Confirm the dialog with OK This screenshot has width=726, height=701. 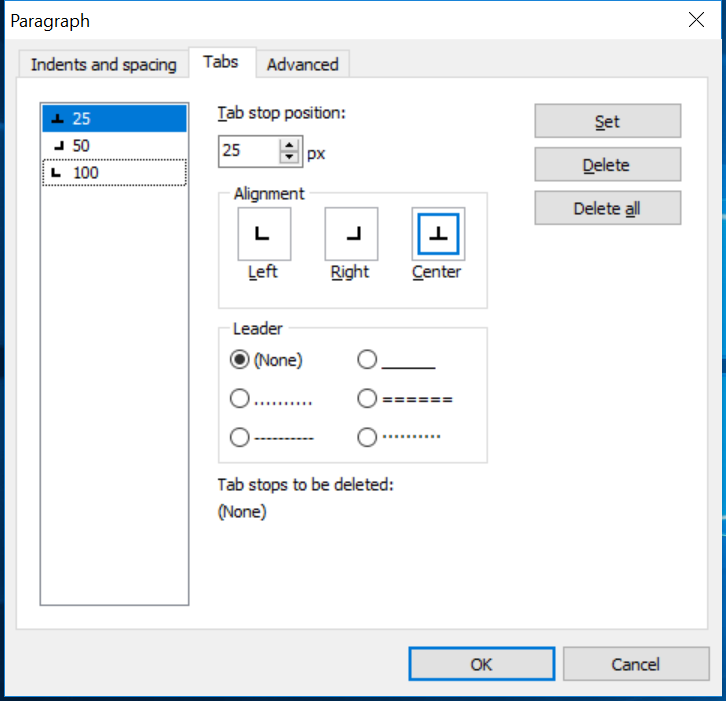point(481,664)
